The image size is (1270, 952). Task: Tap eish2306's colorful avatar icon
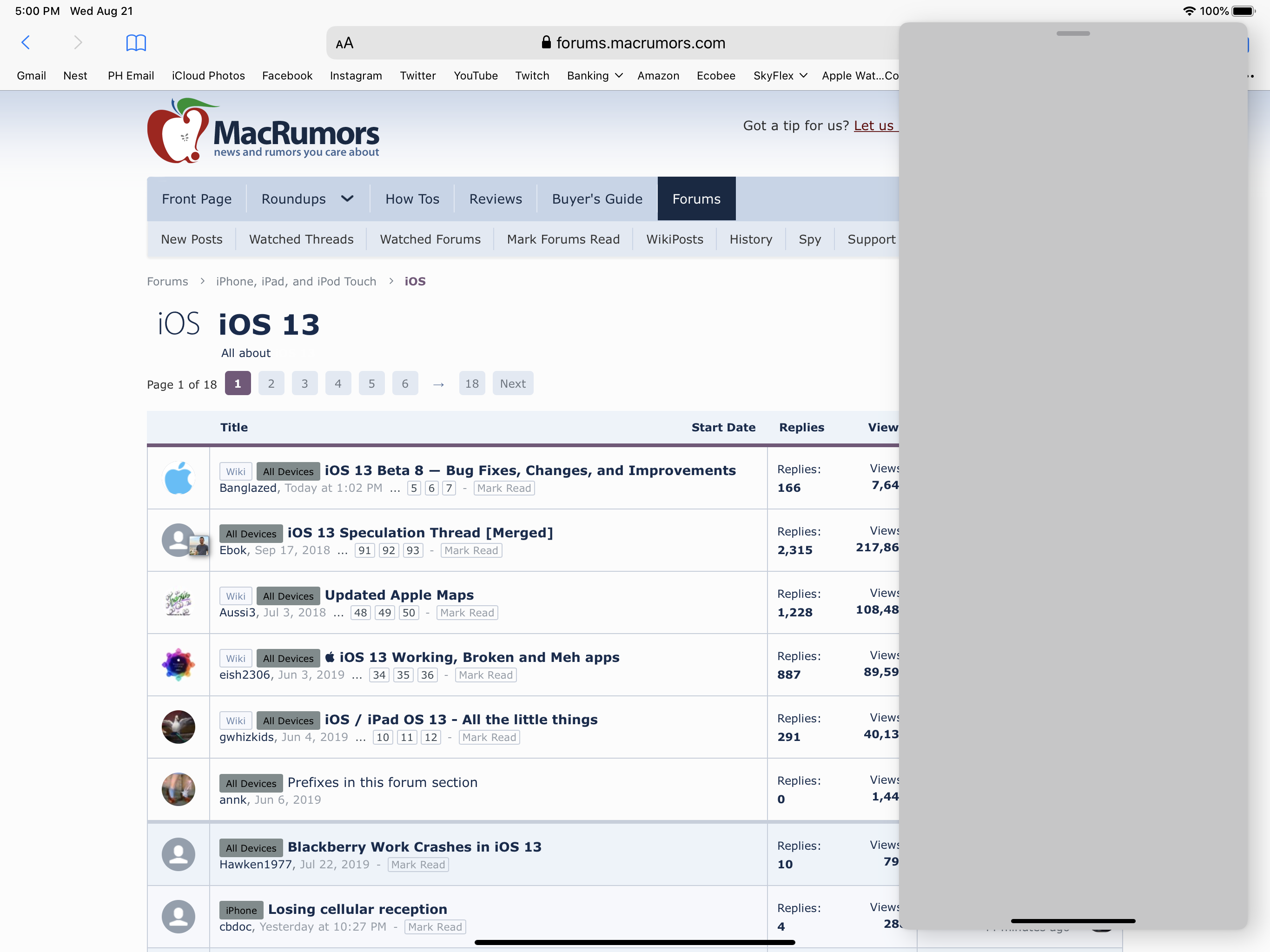[x=179, y=665]
